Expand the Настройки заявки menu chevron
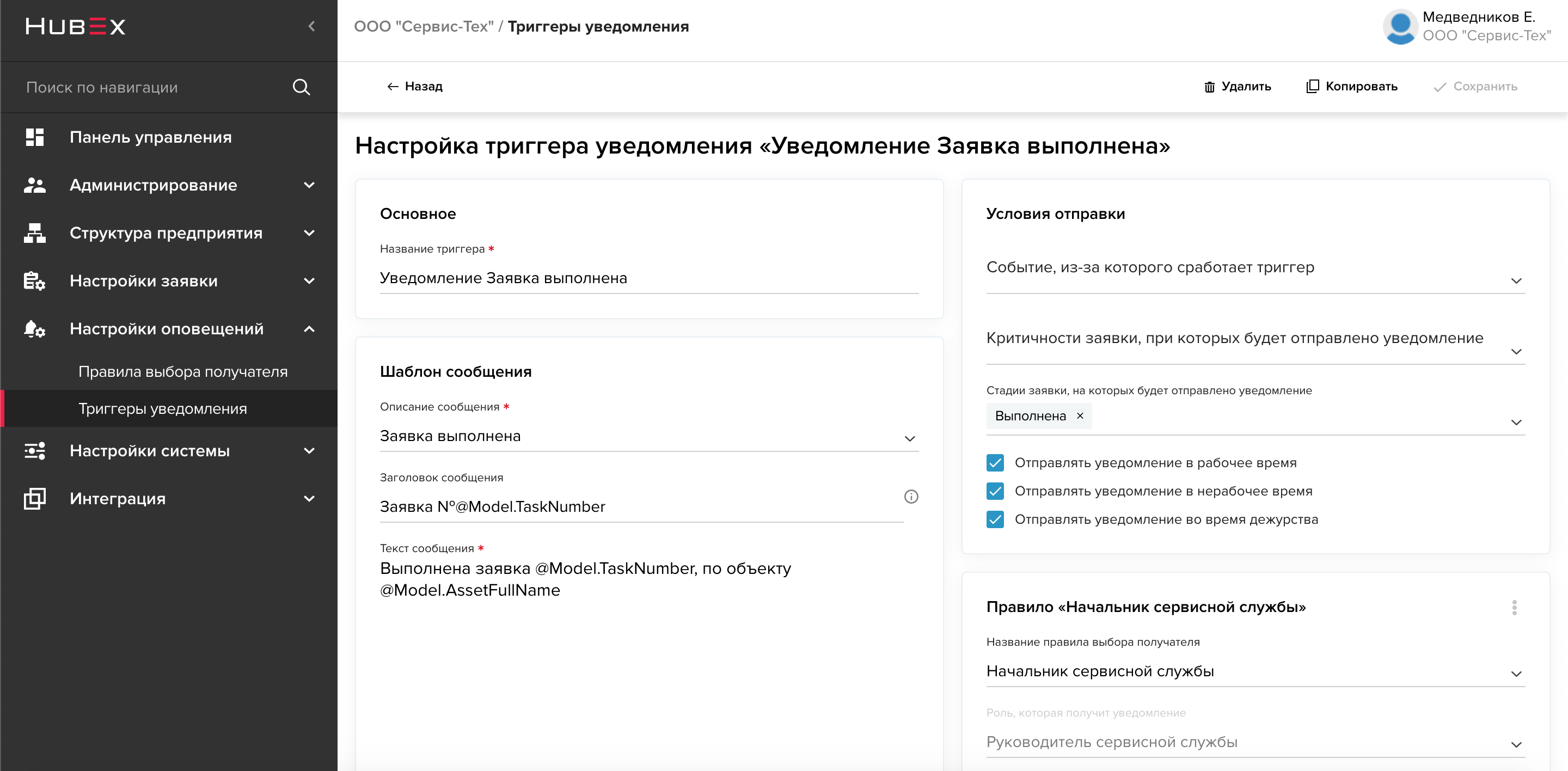The width and height of the screenshot is (1568, 771). pyautogui.click(x=309, y=280)
